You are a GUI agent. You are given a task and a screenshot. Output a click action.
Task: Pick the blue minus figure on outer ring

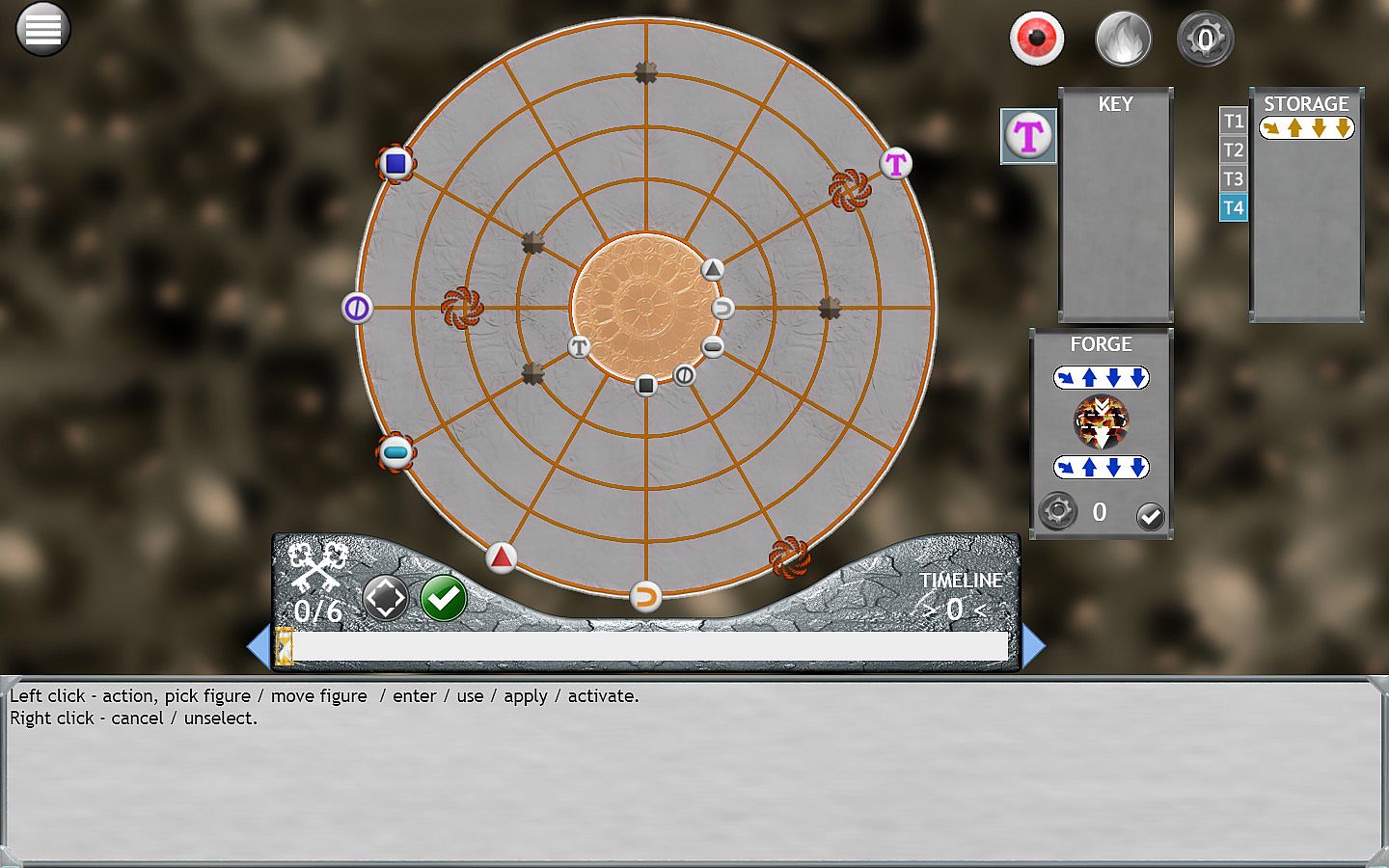point(395,452)
